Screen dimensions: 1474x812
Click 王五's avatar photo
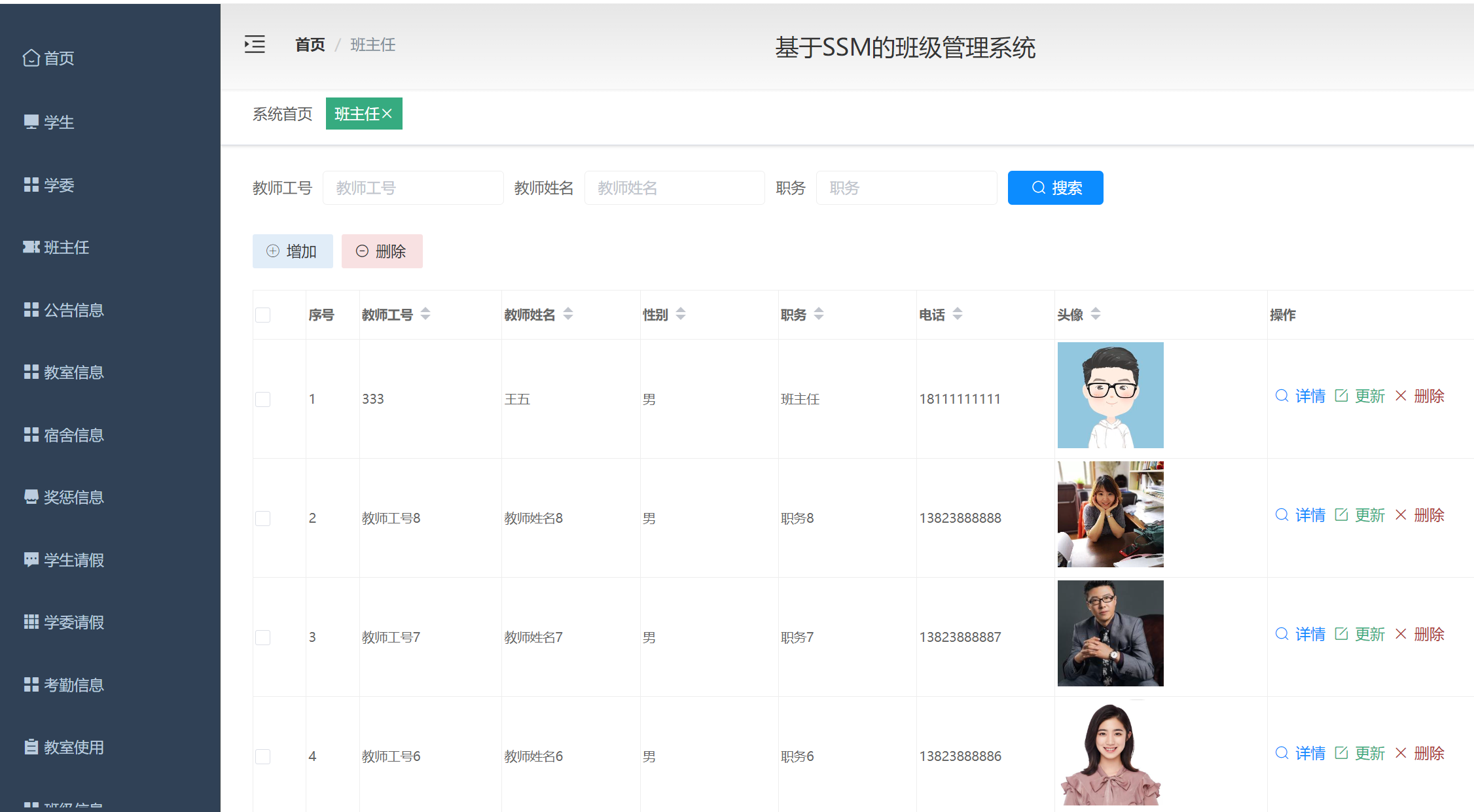(x=1110, y=395)
